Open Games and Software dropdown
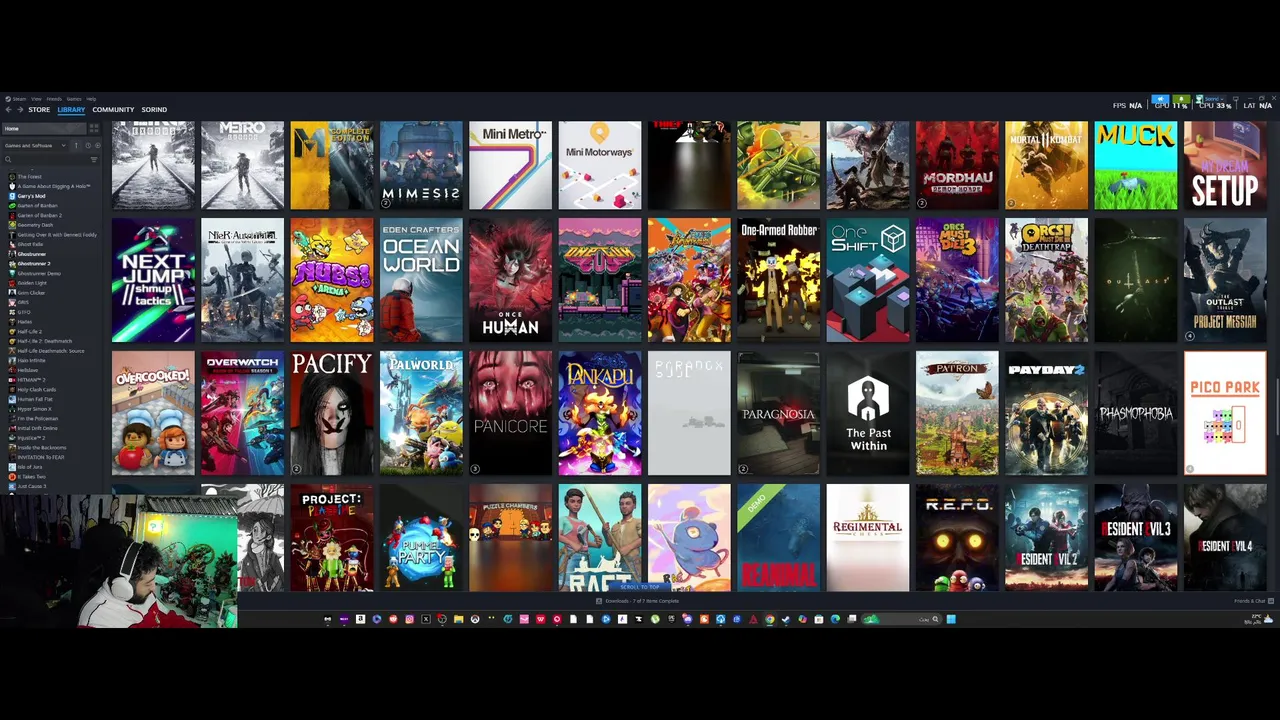This screenshot has width=1280, height=720. pos(35,146)
